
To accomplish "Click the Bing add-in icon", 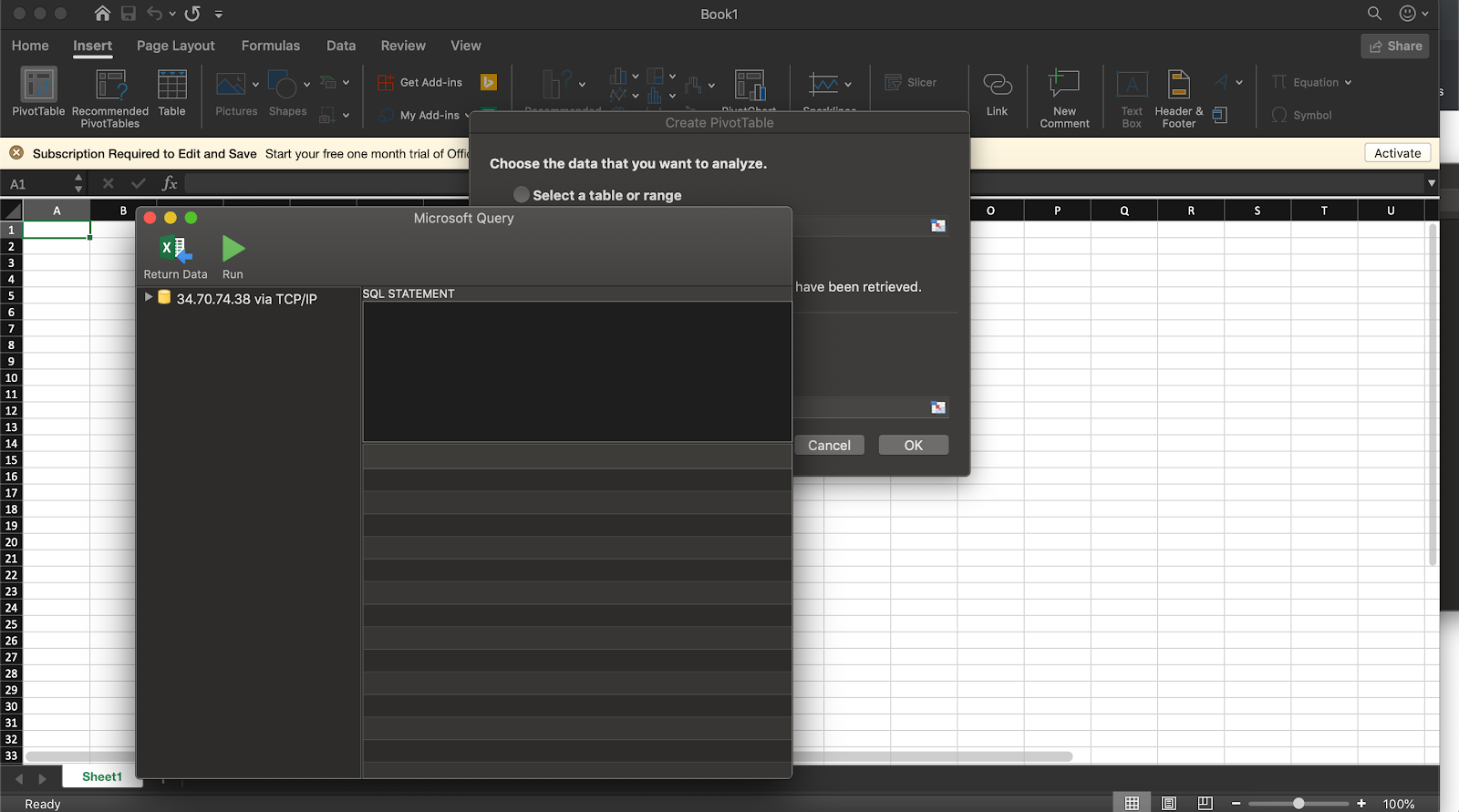I will (x=489, y=82).
